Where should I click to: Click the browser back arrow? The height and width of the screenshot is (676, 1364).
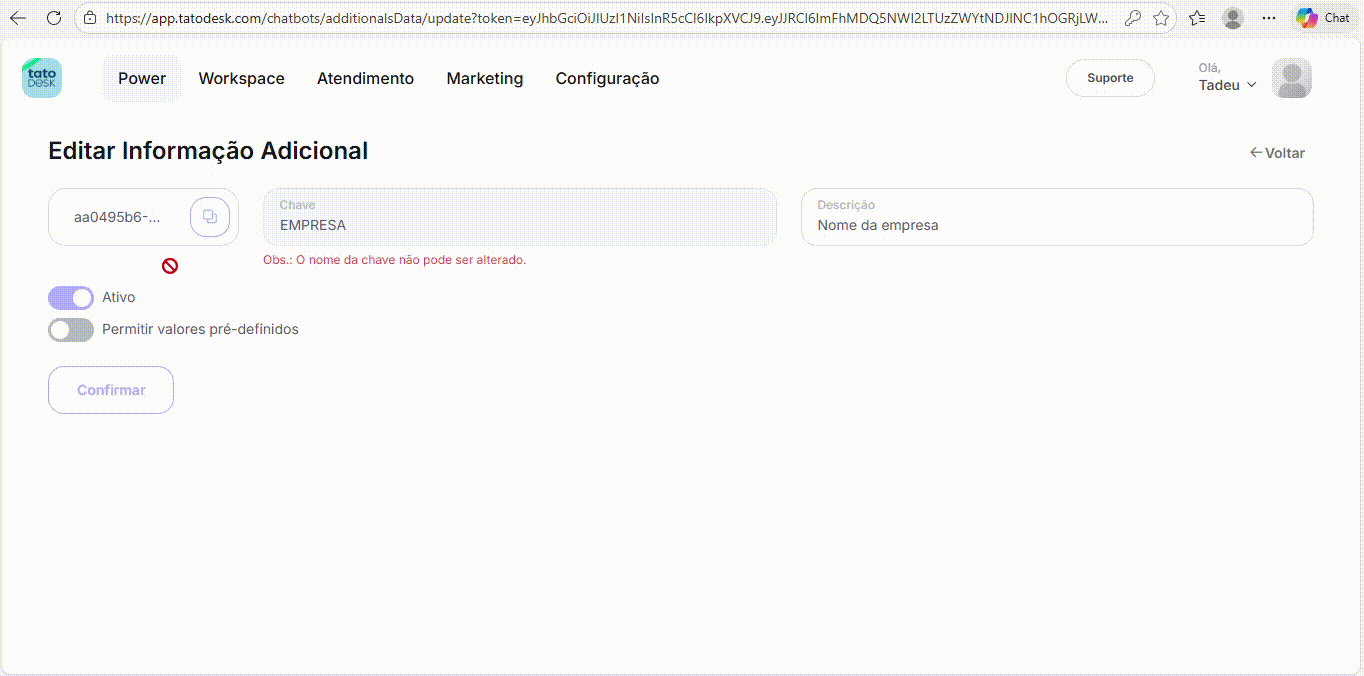tap(18, 18)
